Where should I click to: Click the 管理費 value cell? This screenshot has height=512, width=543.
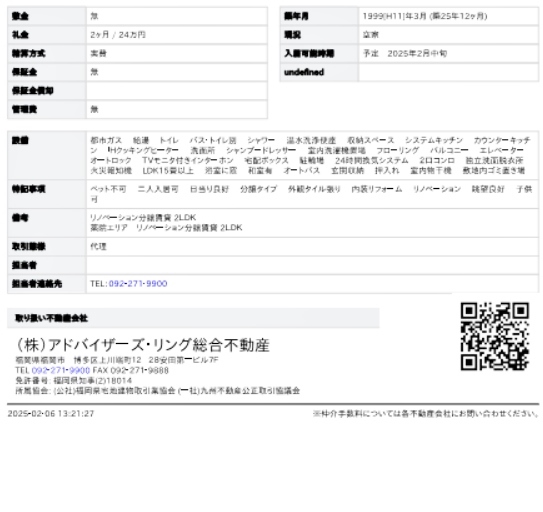[177, 109]
